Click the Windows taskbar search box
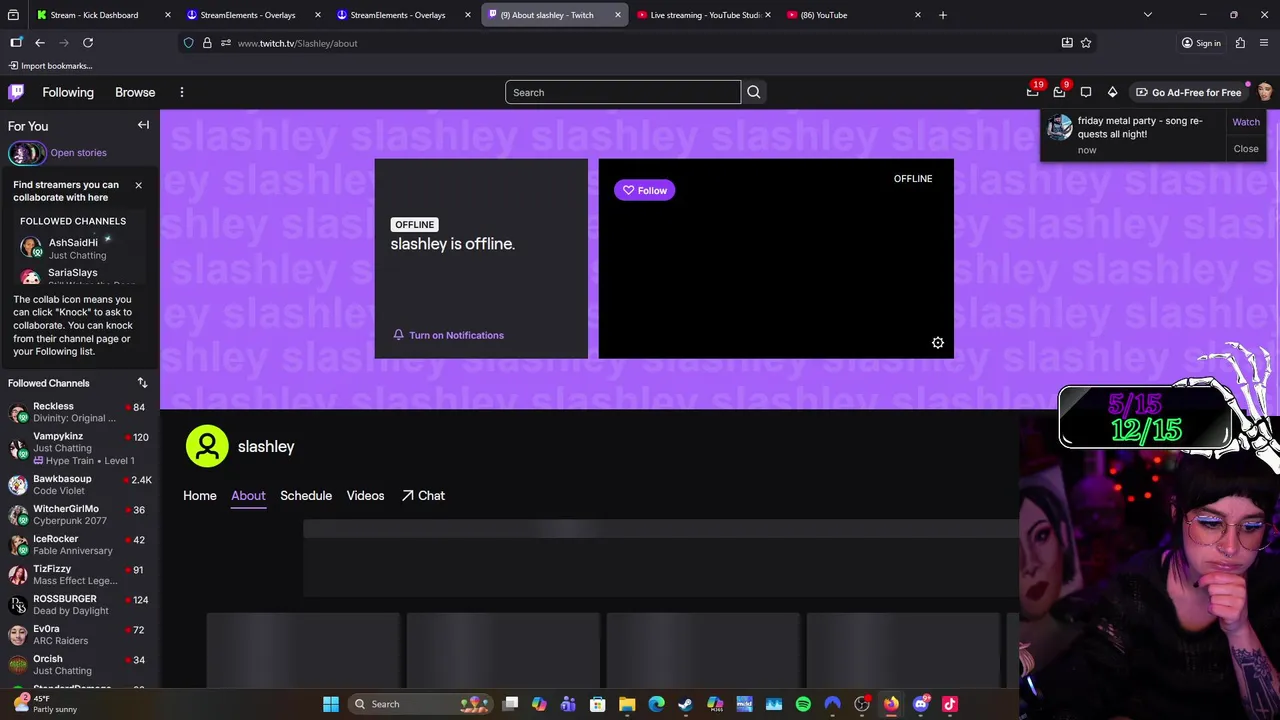This screenshot has height=720, width=1280. click(x=420, y=704)
